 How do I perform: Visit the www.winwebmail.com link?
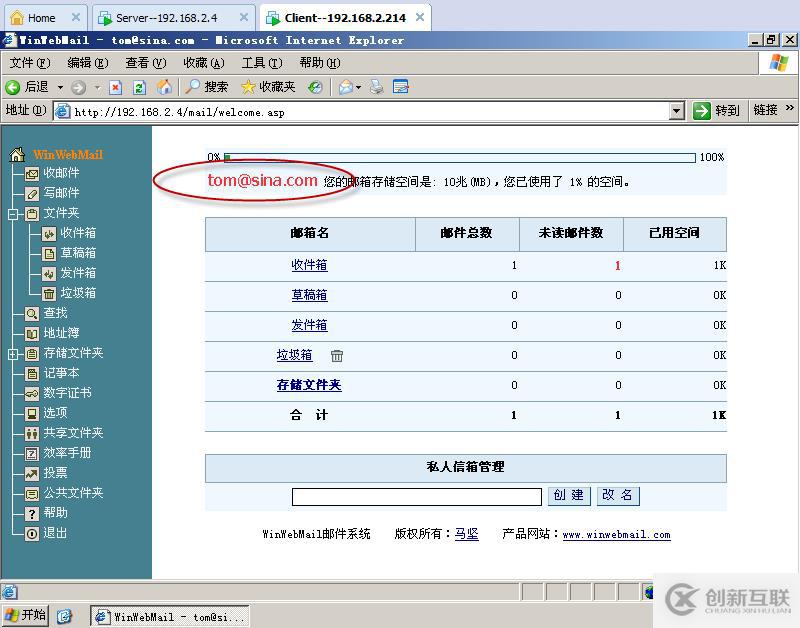point(616,536)
